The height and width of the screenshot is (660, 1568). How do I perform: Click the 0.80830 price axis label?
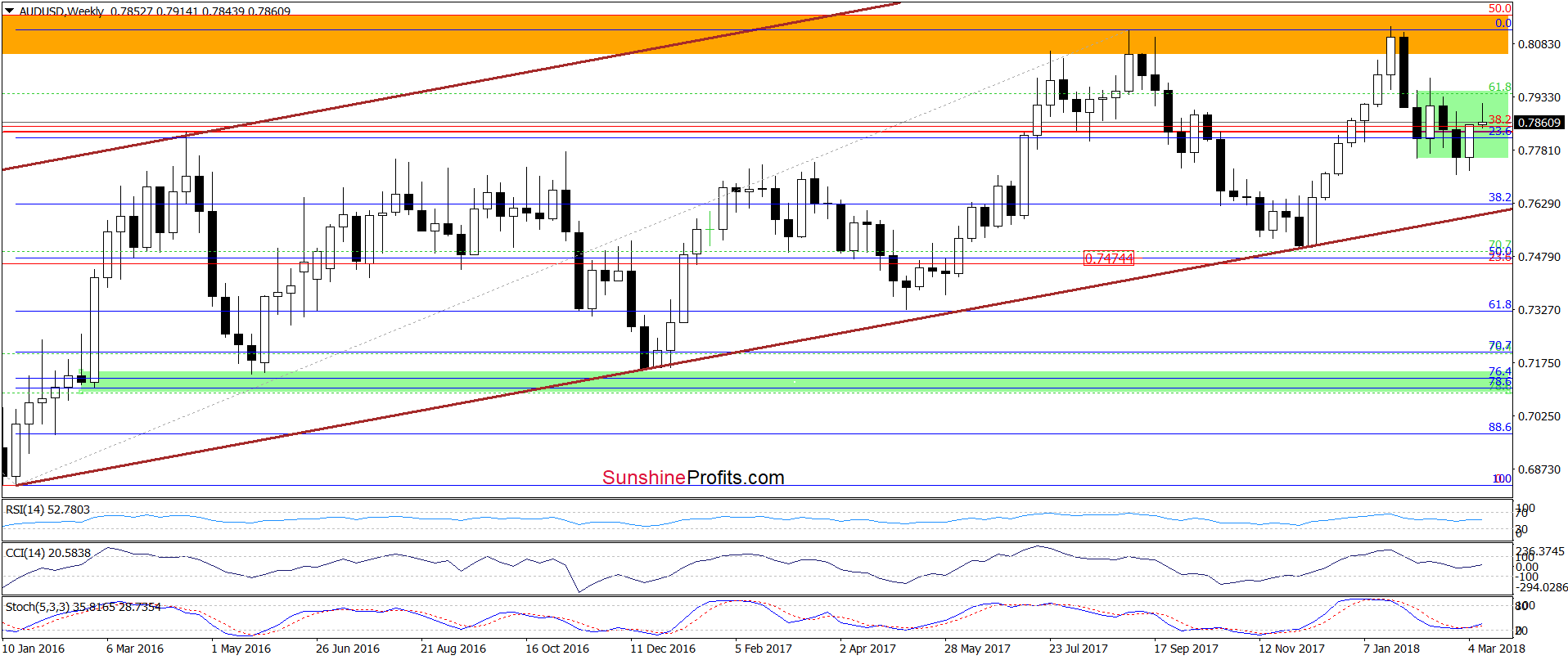coord(1539,44)
